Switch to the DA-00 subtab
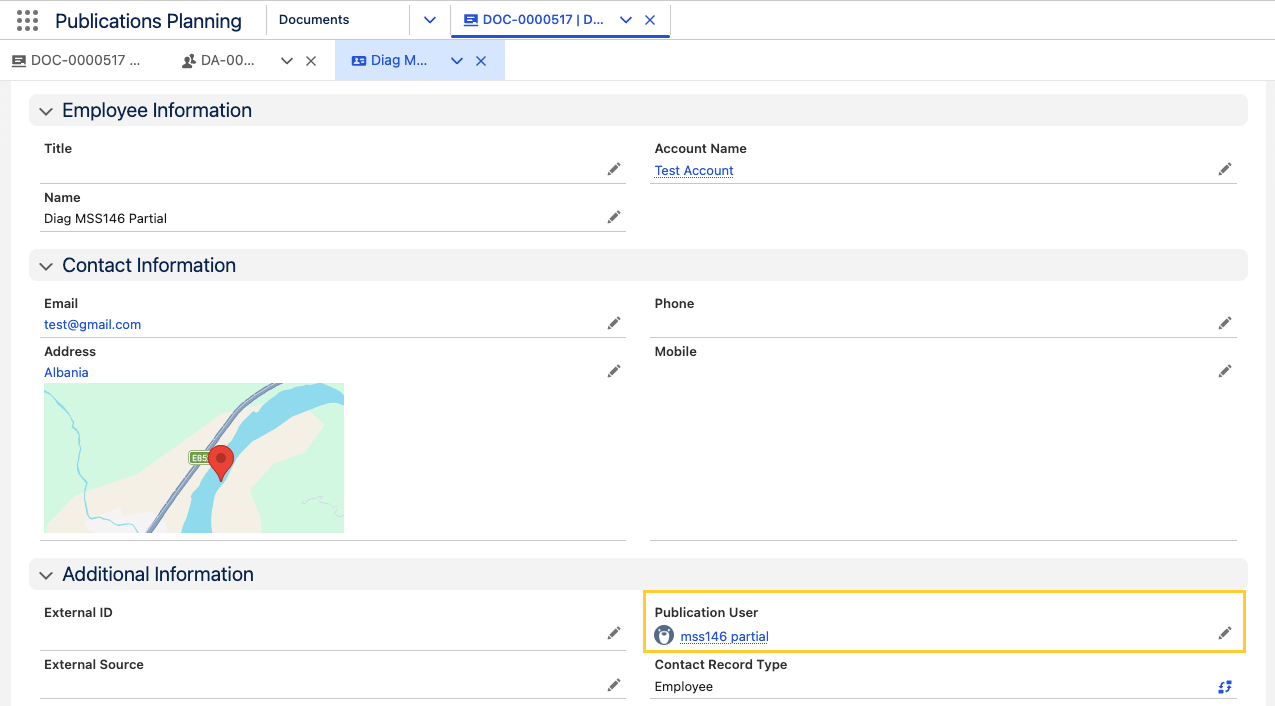 pos(219,61)
